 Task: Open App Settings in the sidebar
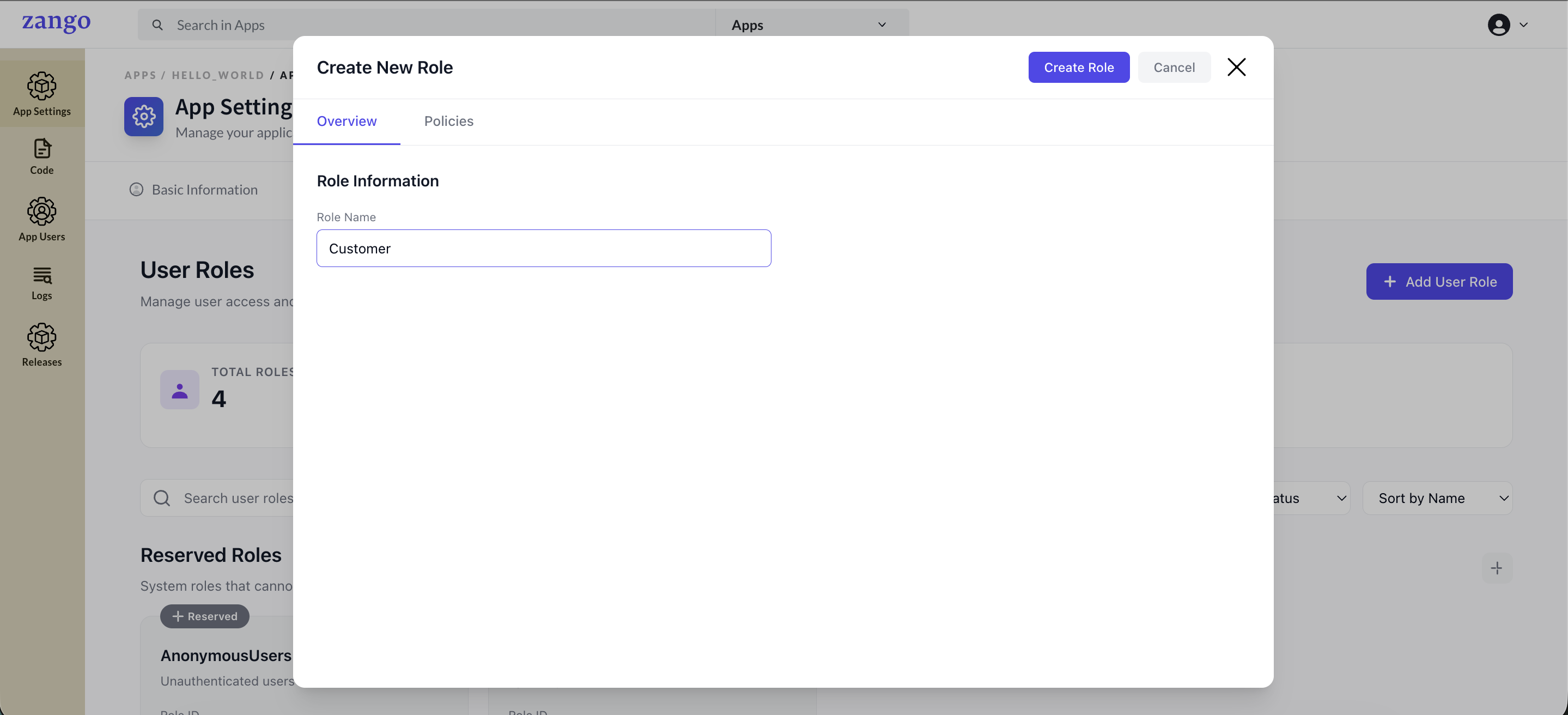click(42, 94)
